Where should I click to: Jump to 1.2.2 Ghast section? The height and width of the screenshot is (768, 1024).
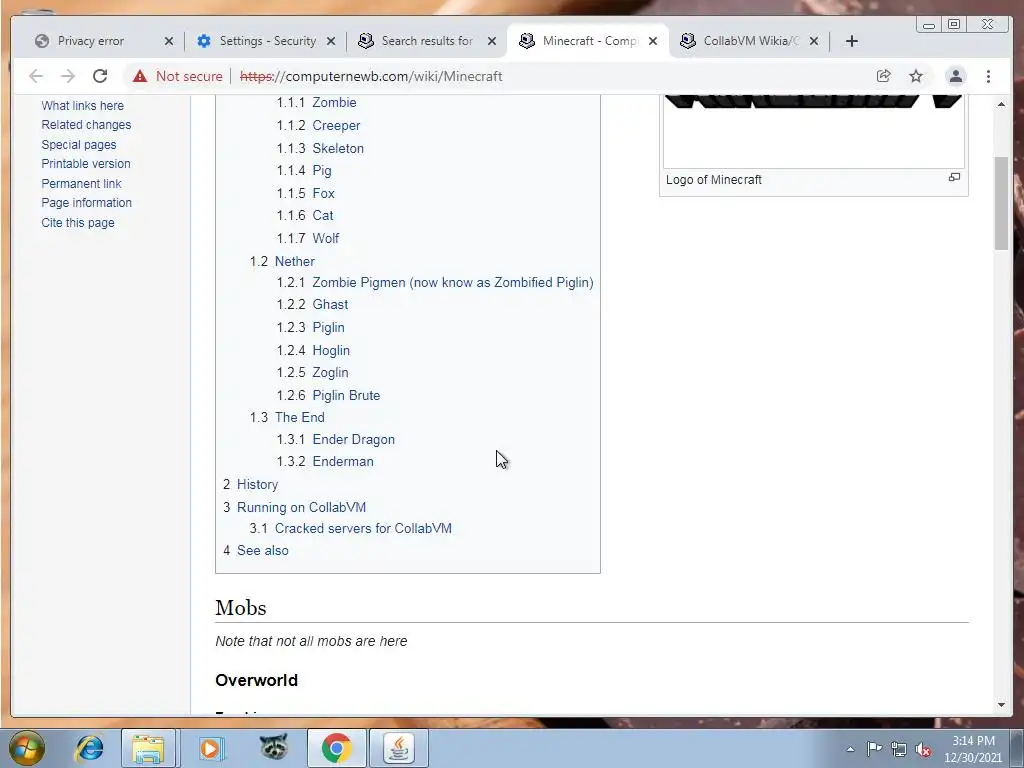tap(312, 304)
